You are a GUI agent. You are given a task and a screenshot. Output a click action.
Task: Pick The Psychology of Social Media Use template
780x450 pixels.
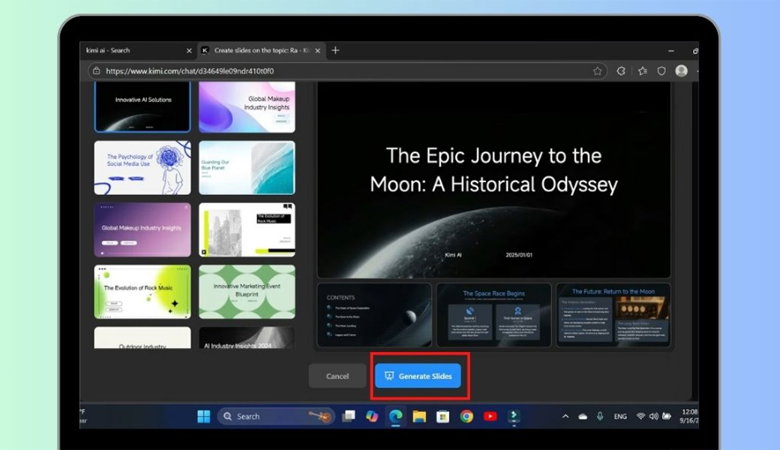142,168
